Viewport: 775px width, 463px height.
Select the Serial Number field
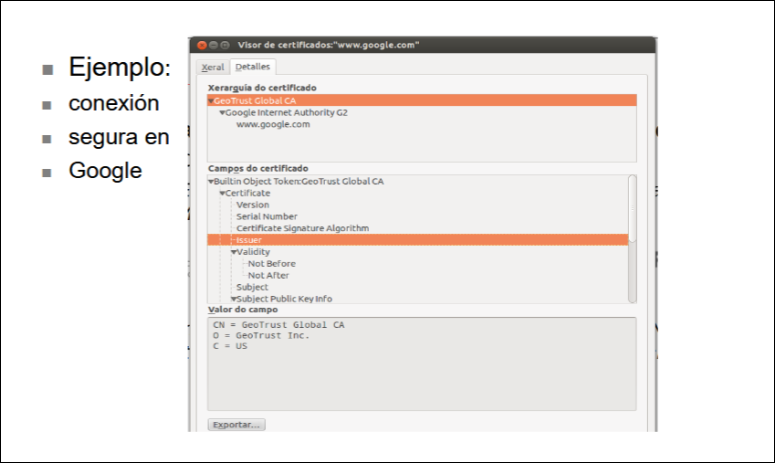coord(266,216)
